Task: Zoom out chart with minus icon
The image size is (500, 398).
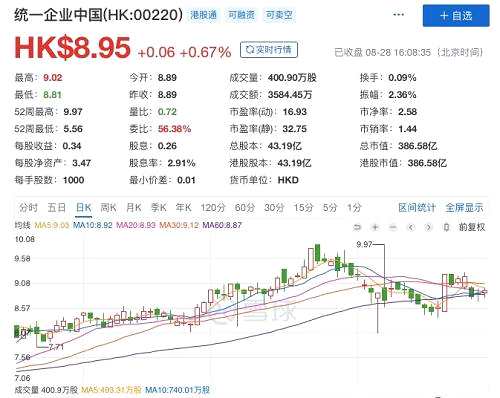Action: tap(393, 227)
